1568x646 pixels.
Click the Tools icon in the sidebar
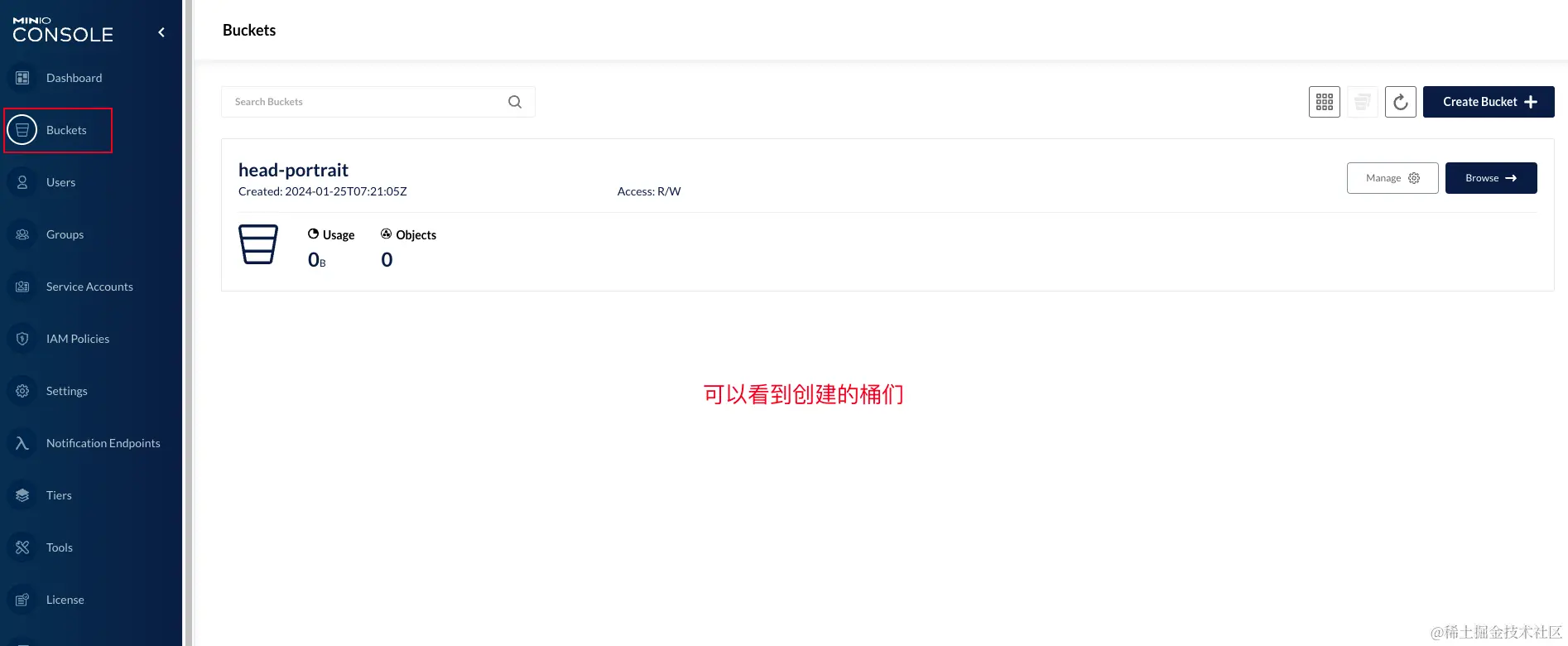click(x=22, y=547)
